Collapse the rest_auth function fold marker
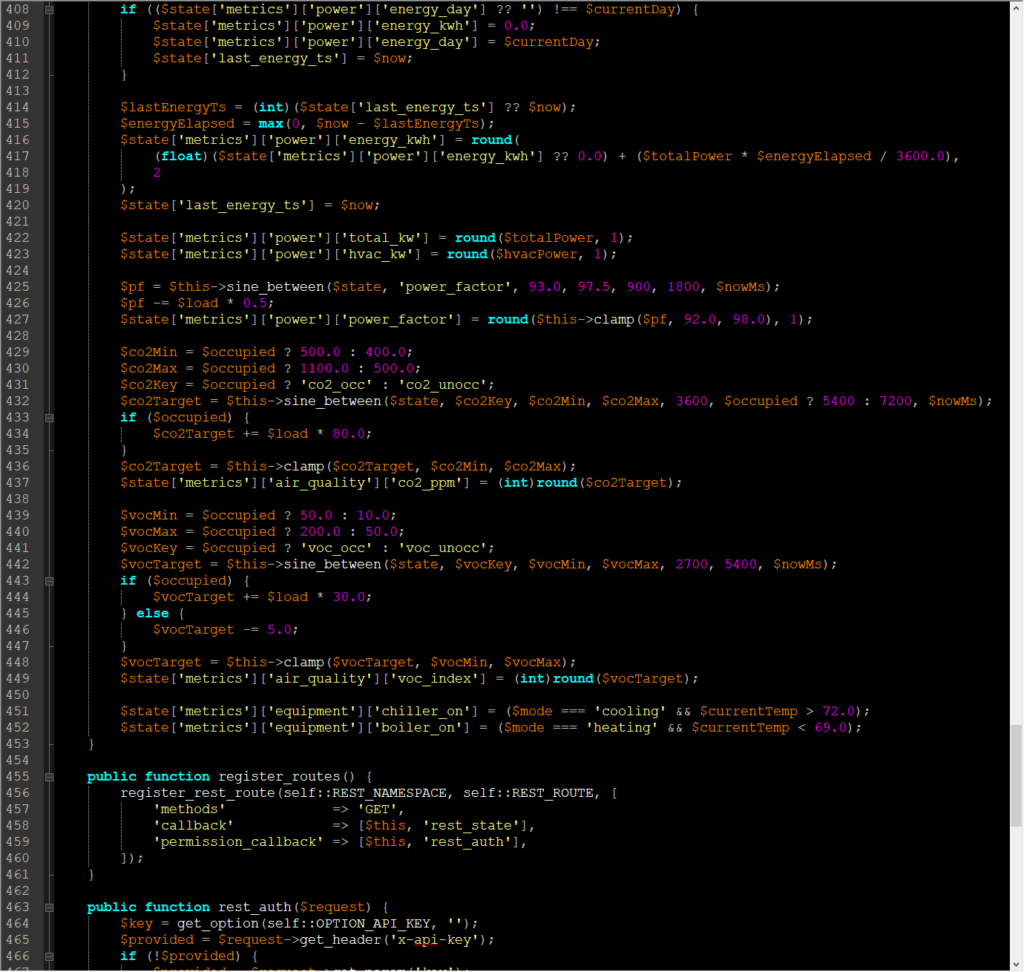The width and height of the screenshot is (1024, 972). click(47, 907)
